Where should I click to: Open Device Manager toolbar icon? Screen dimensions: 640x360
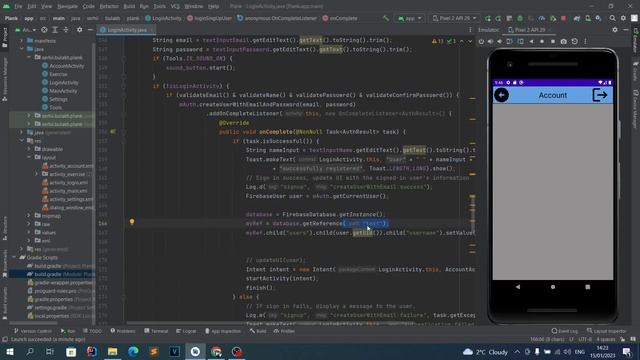588,18
